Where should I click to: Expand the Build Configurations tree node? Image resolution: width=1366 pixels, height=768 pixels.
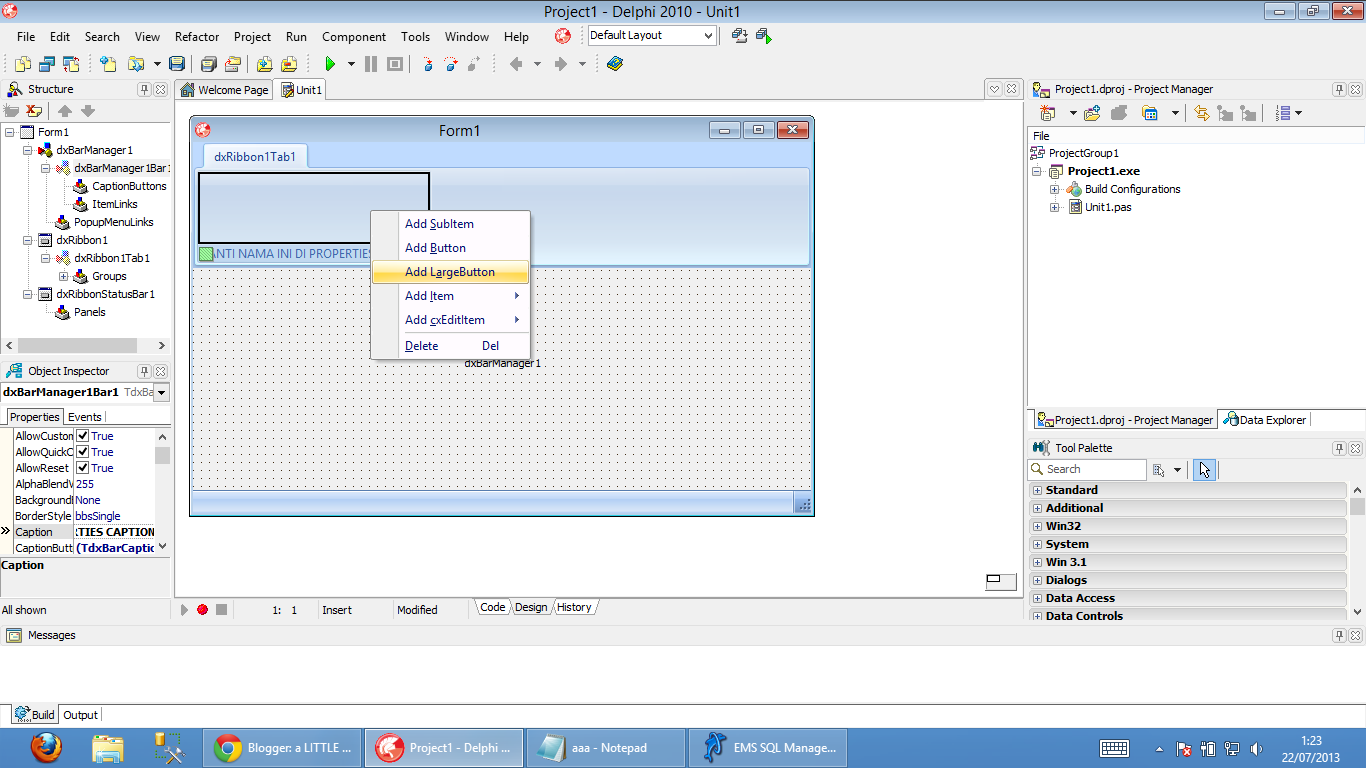tap(1053, 188)
